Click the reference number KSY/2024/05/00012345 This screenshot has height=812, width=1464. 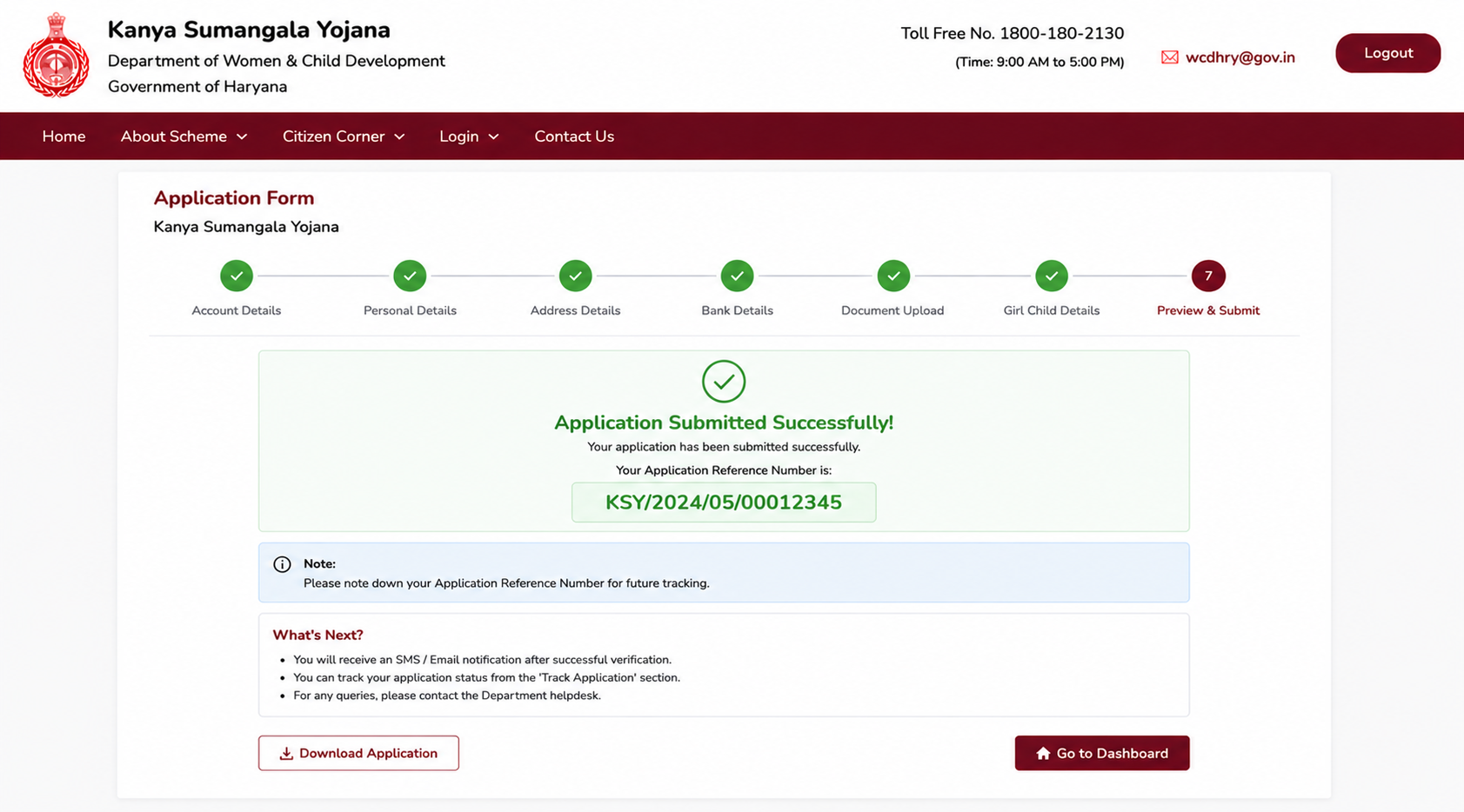pyautogui.click(x=724, y=503)
